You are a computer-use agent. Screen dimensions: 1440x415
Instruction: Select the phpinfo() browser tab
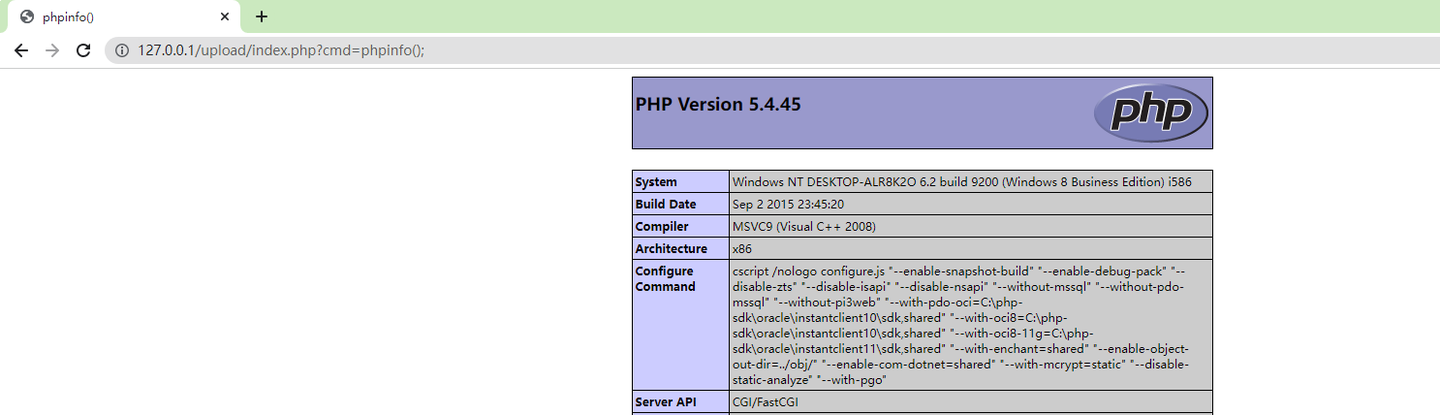click(124, 17)
